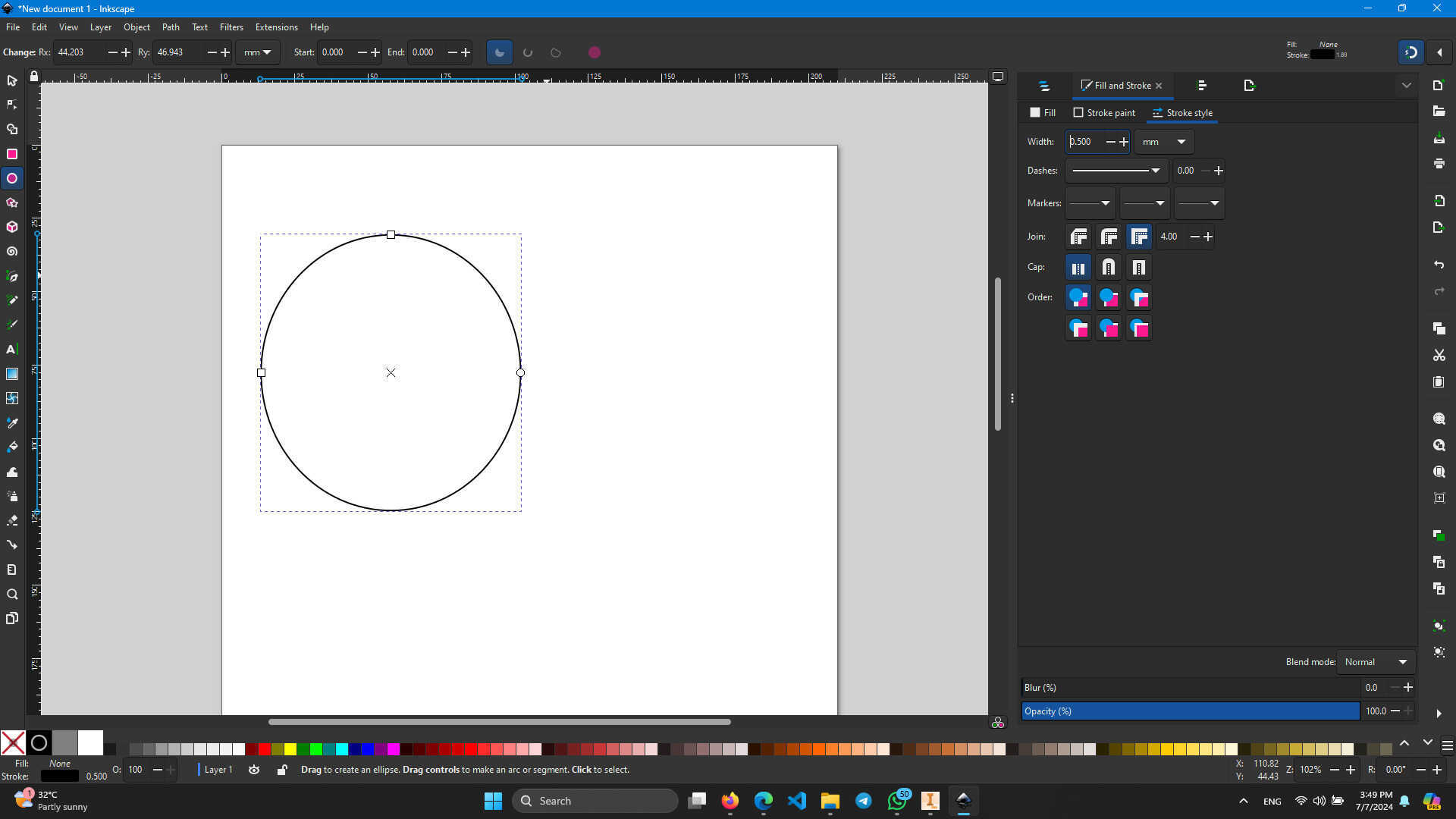Open the Telegram taskbar icon
The width and height of the screenshot is (1456, 819).
point(863,801)
